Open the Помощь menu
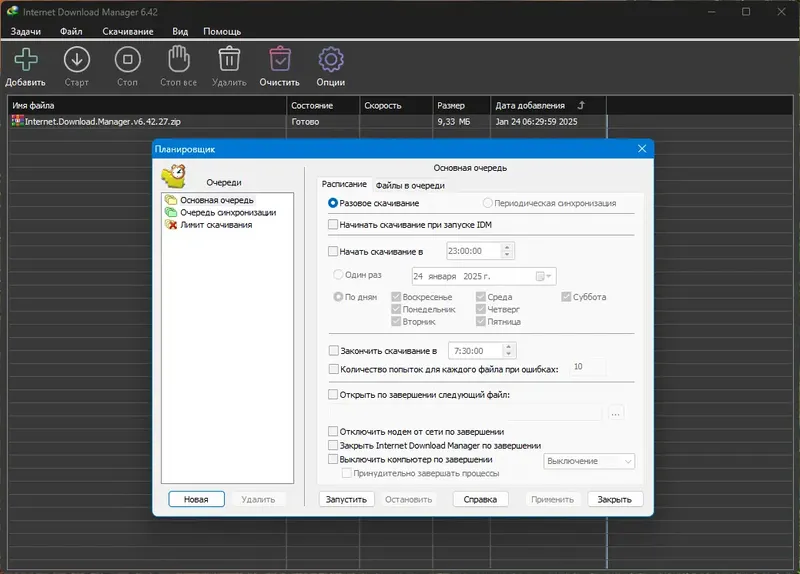 point(222,31)
